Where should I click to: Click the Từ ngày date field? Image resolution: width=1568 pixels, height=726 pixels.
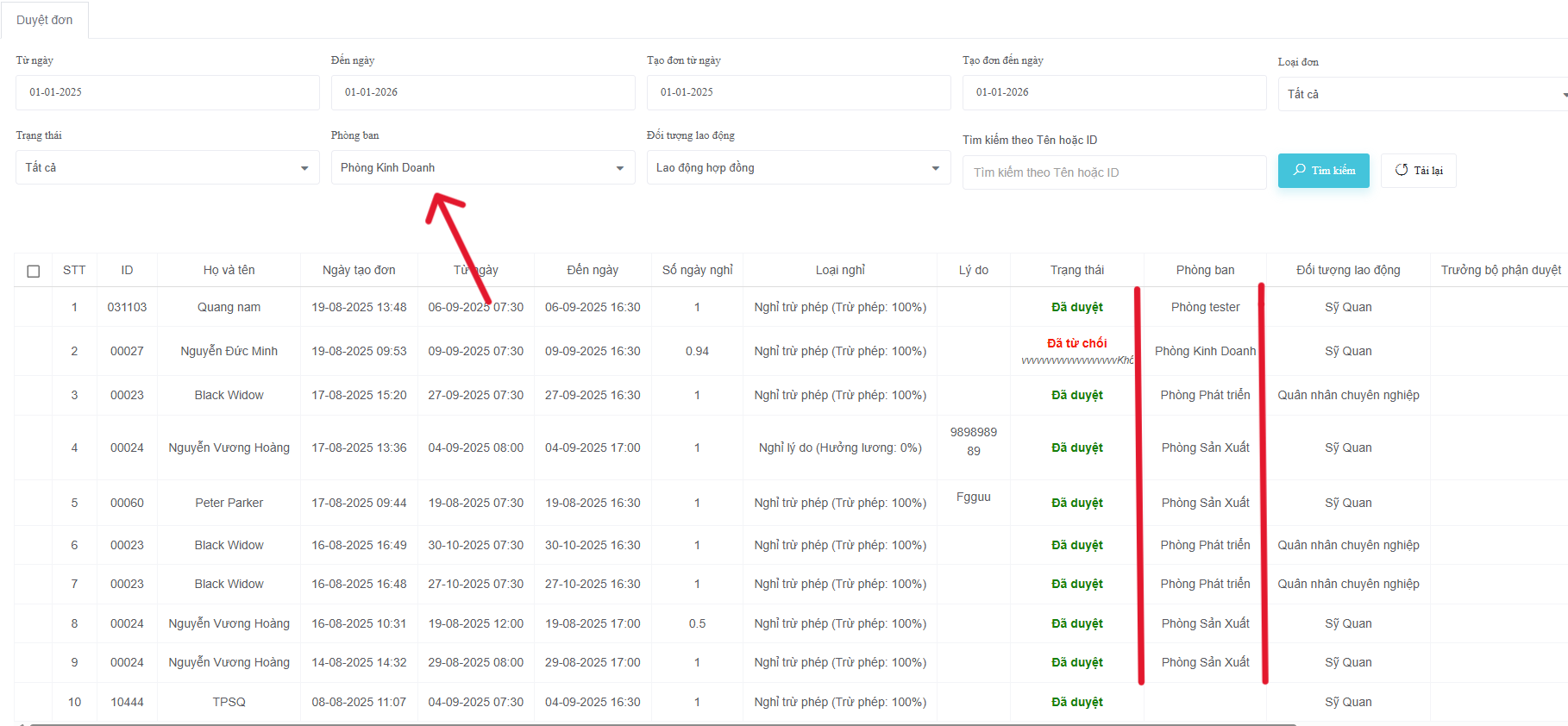click(x=166, y=92)
